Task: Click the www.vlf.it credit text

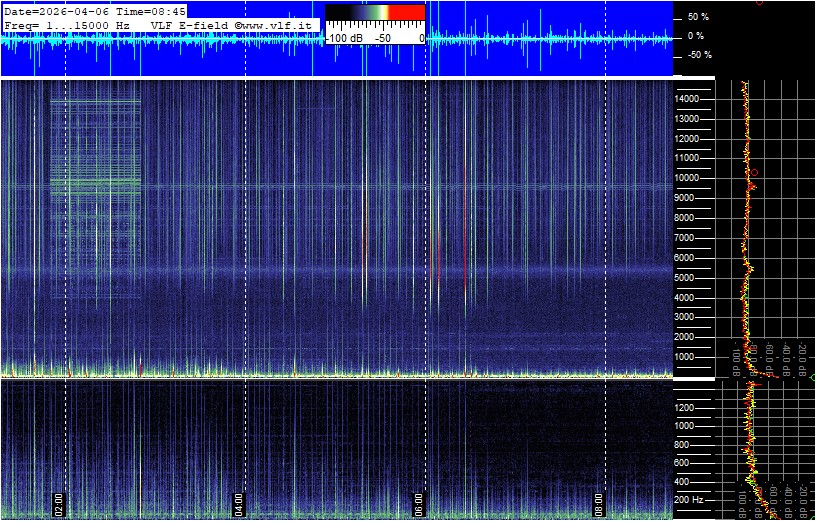Action: point(274,25)
